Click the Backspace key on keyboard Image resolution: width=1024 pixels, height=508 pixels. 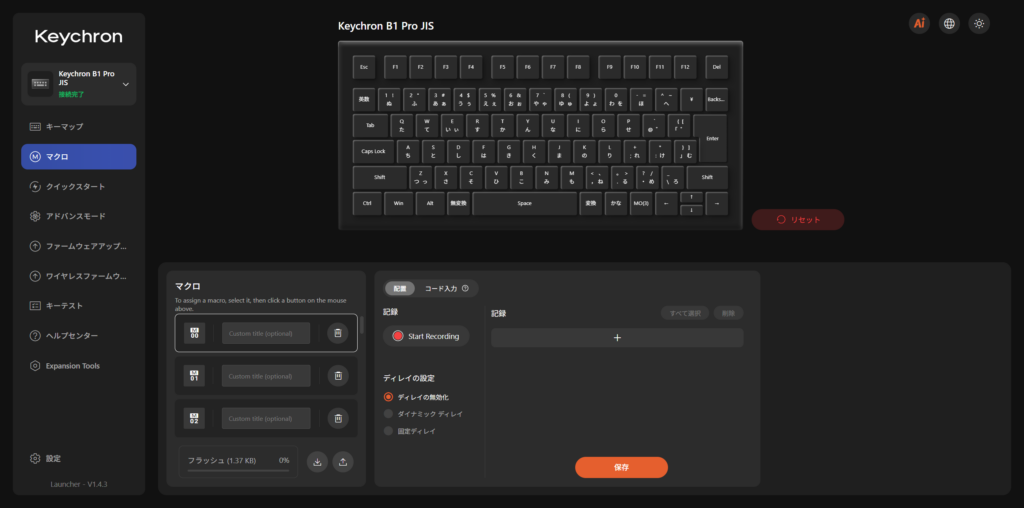coord(716,99)
